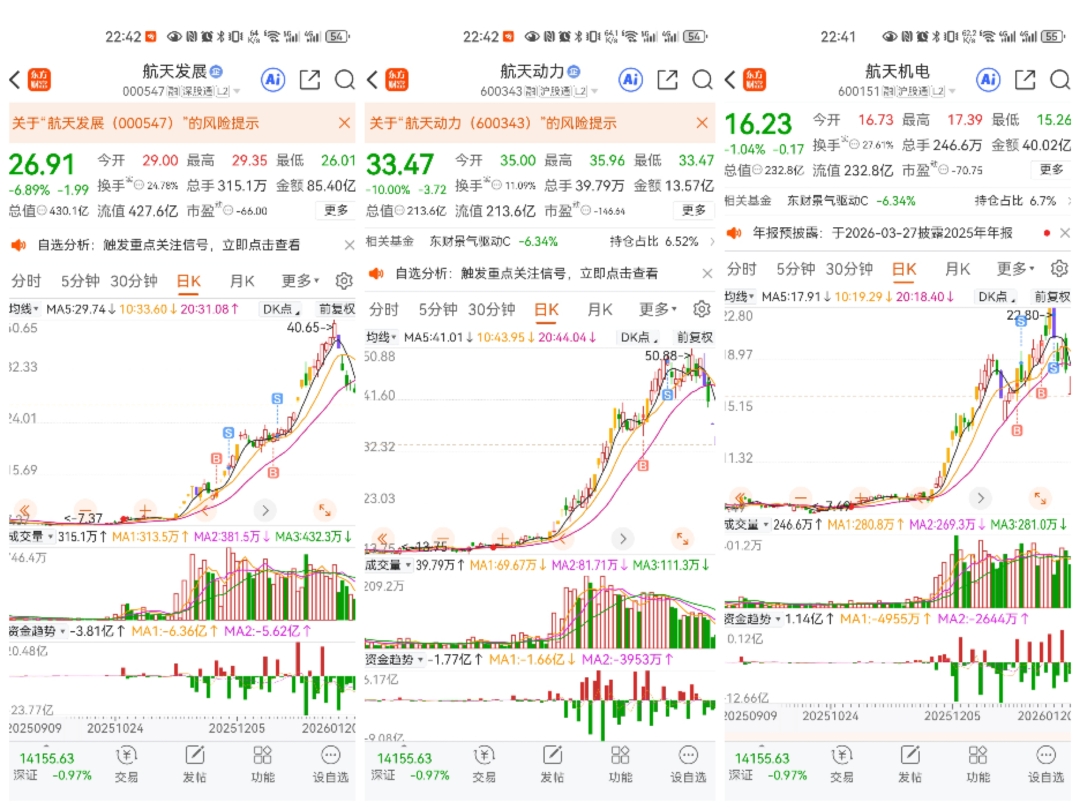Open chart settings gear on 航天发展 screen
The image size is (1080, 810).
[x=344, y=281]
